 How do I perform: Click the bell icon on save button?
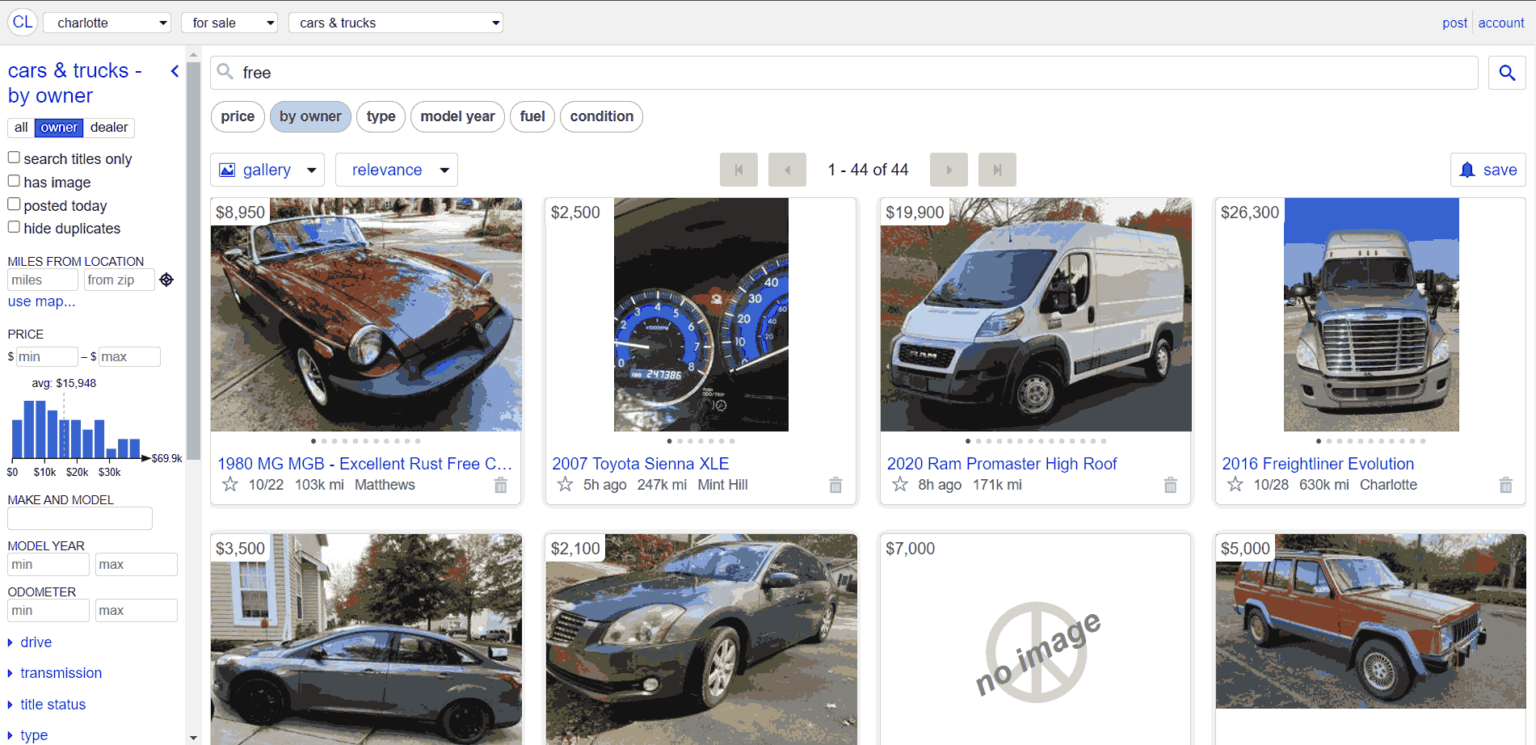pyautogui.click(x=1467, y=170)
